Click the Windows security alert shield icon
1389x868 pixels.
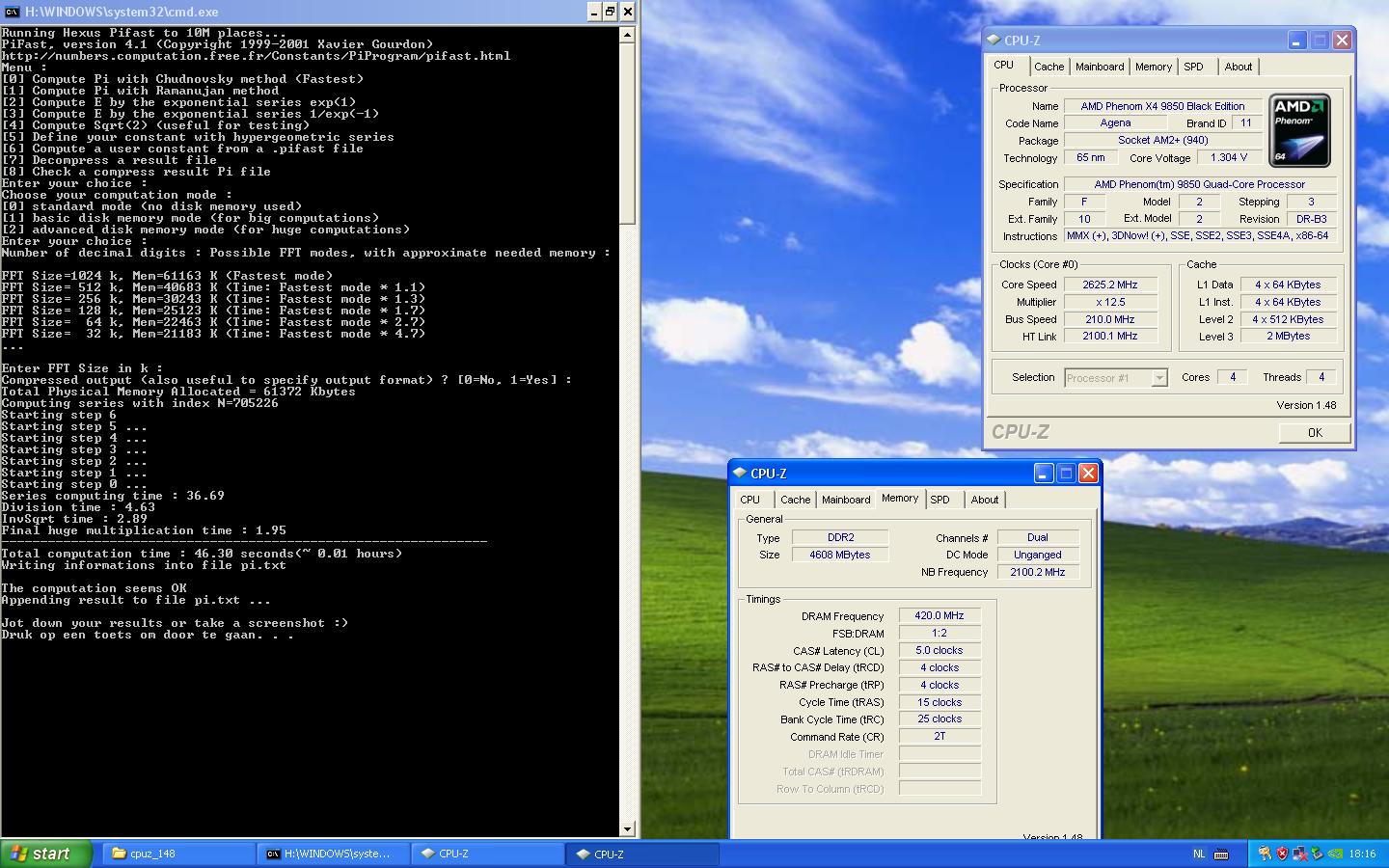coord(1282,854)
